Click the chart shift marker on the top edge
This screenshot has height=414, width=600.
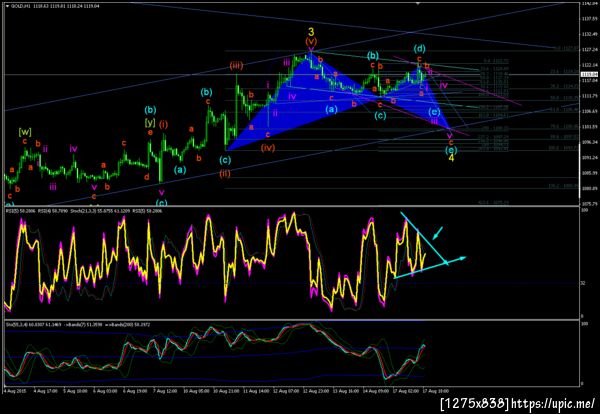point(418,3)
